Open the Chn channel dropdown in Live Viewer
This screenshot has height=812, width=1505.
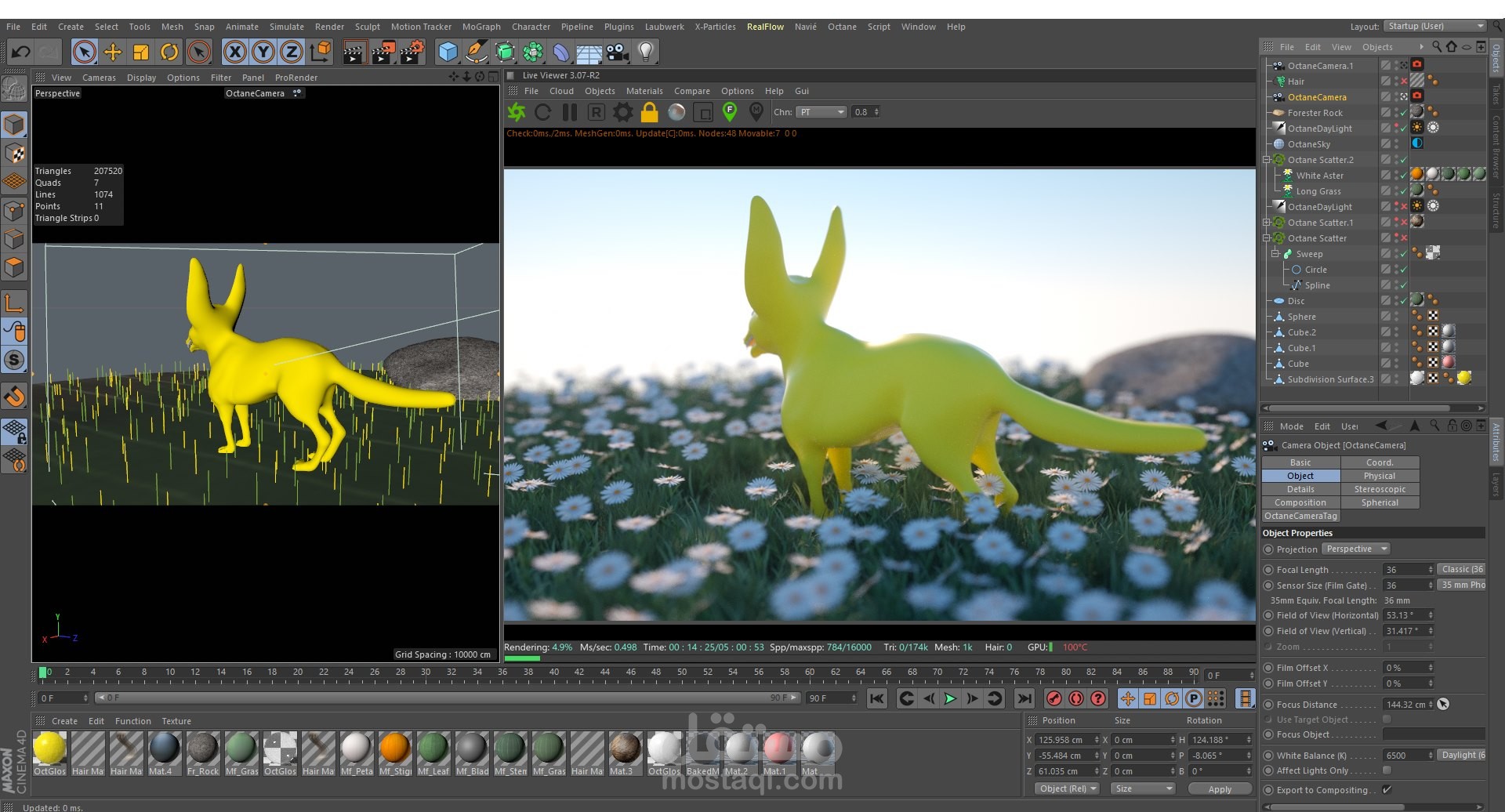tap(821, 111)
